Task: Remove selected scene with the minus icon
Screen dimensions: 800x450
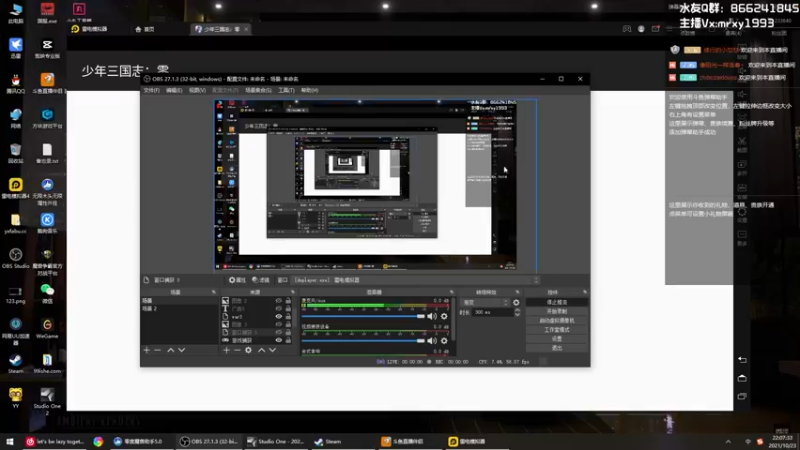Action: tap(158, 350)
